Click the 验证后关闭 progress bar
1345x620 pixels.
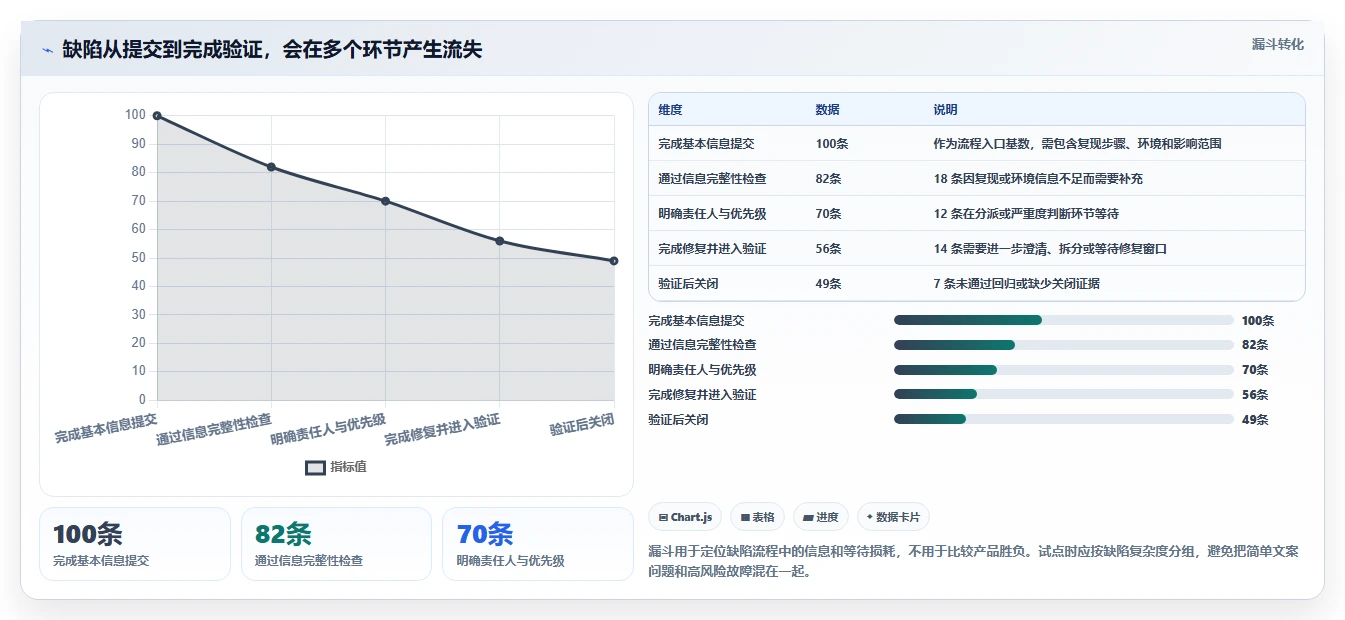tap(1064, 420)
